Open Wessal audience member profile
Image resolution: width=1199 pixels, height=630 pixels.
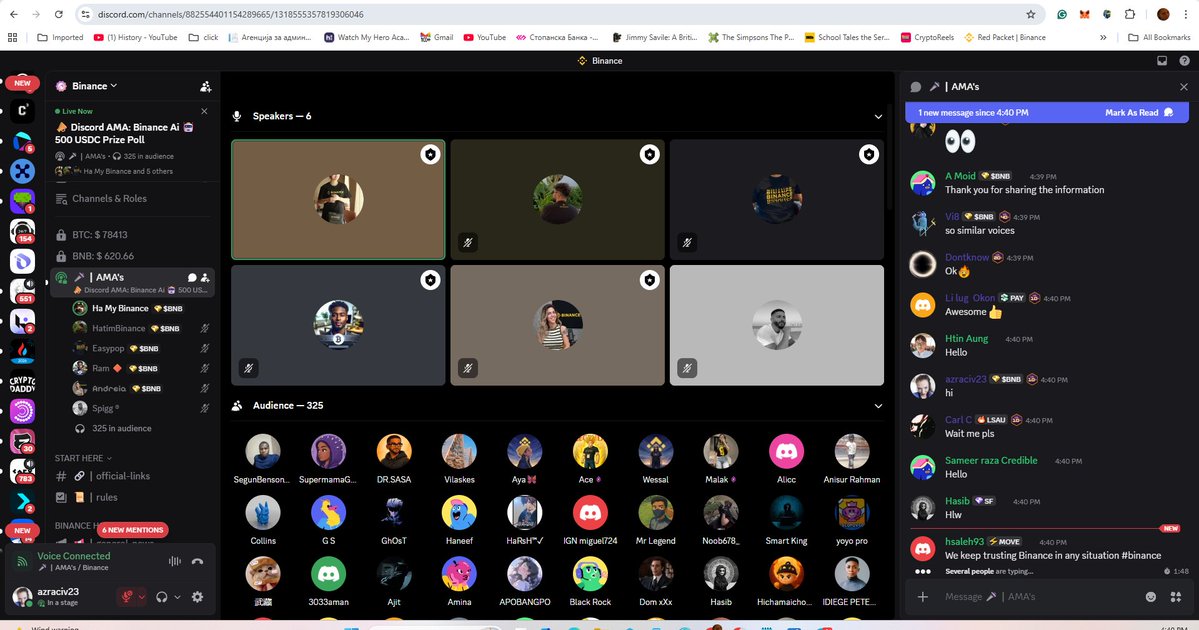point(655,459)
